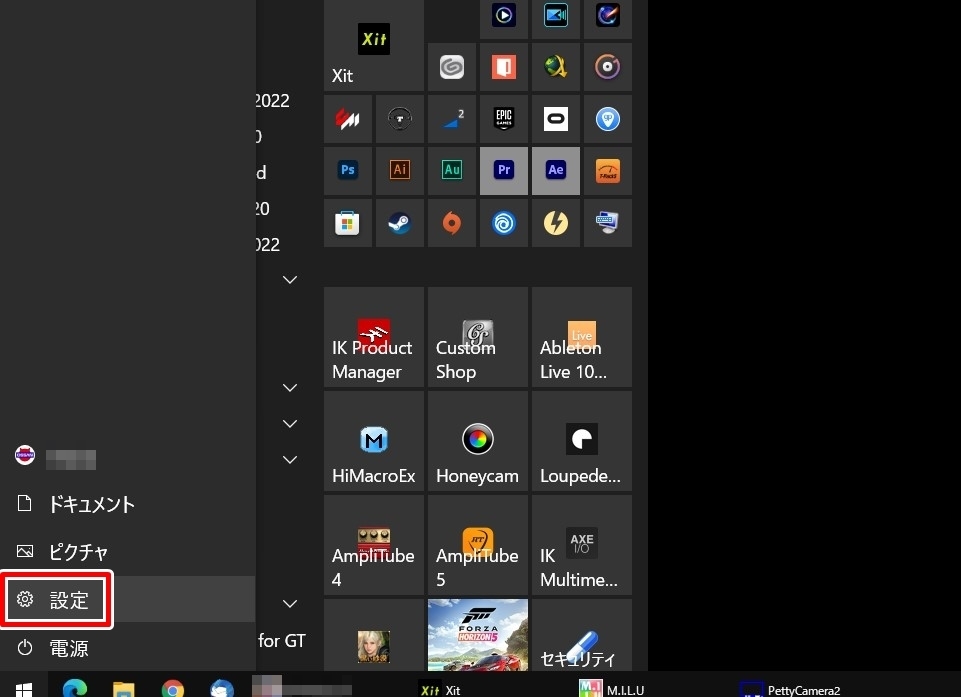The height and width of the screenshot is (697, 961).
Task: Open 設定 (Settings) from the Start menu
Action: 58,601
